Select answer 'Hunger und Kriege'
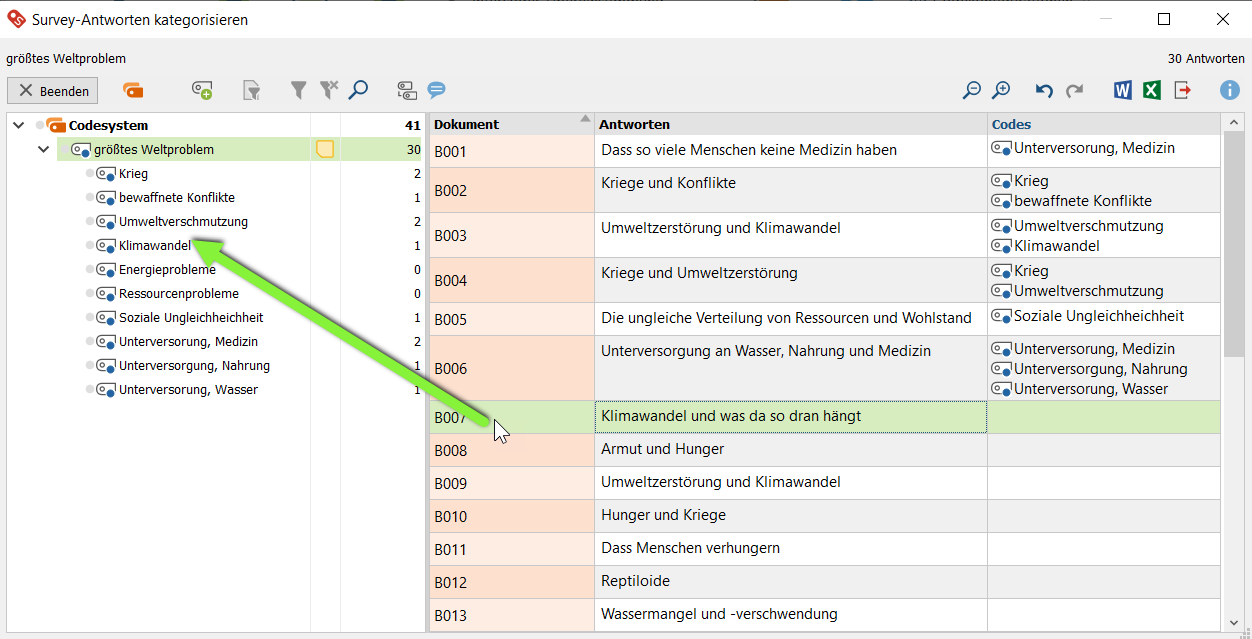Screen dimensions: 1252x639 663,515
